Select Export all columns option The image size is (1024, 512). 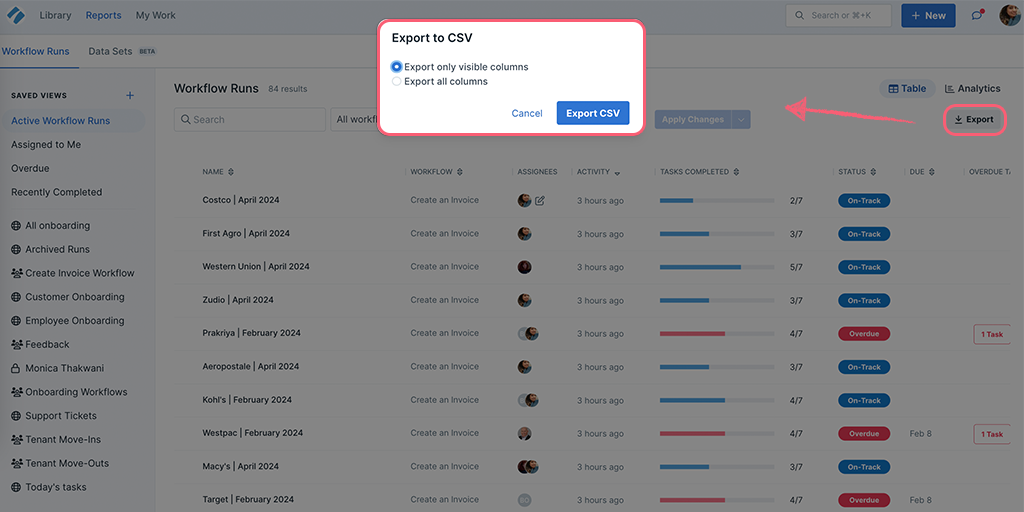[x=397, y=82]
